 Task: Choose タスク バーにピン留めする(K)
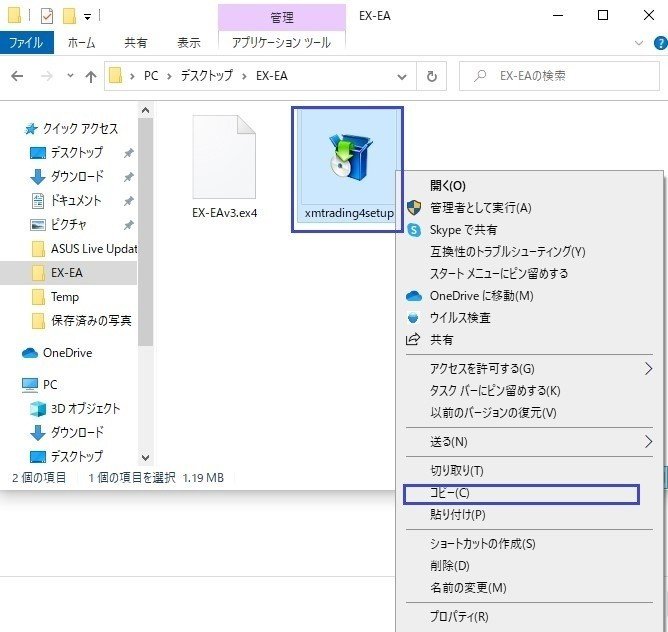pos(495,390)
